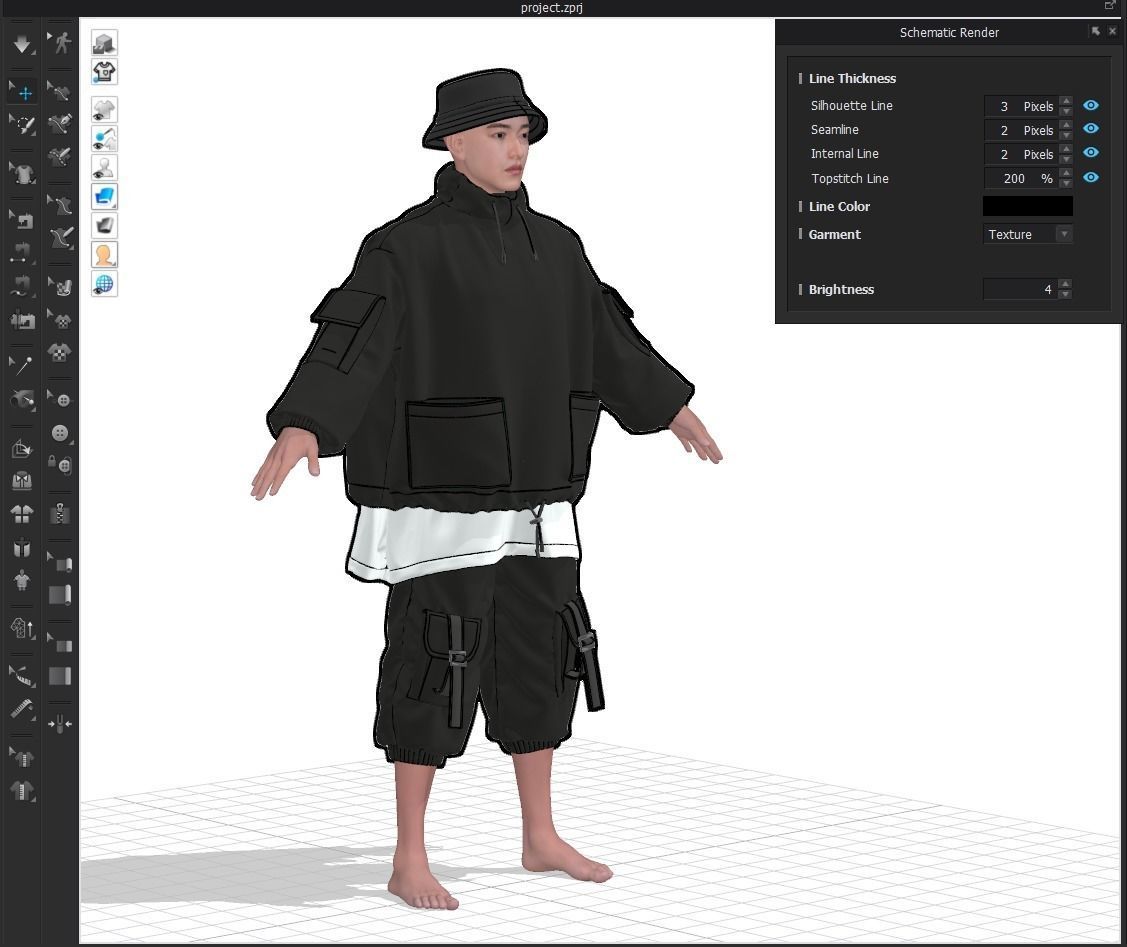Open the Garment Texture dropdown
1127x947 pixels.
pos(1064,234)
